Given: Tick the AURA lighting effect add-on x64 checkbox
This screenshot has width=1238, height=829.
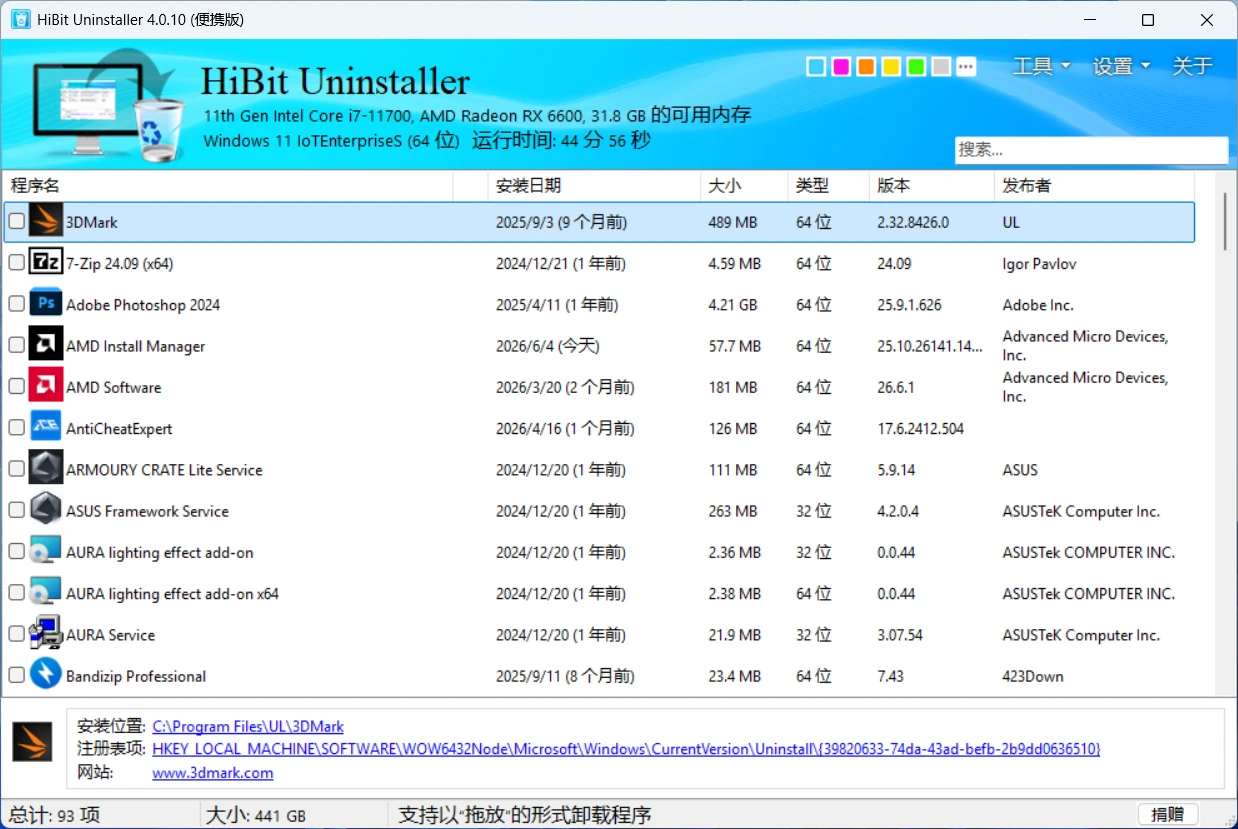Looking at the screenshot, I should click(x=16, y=593).
